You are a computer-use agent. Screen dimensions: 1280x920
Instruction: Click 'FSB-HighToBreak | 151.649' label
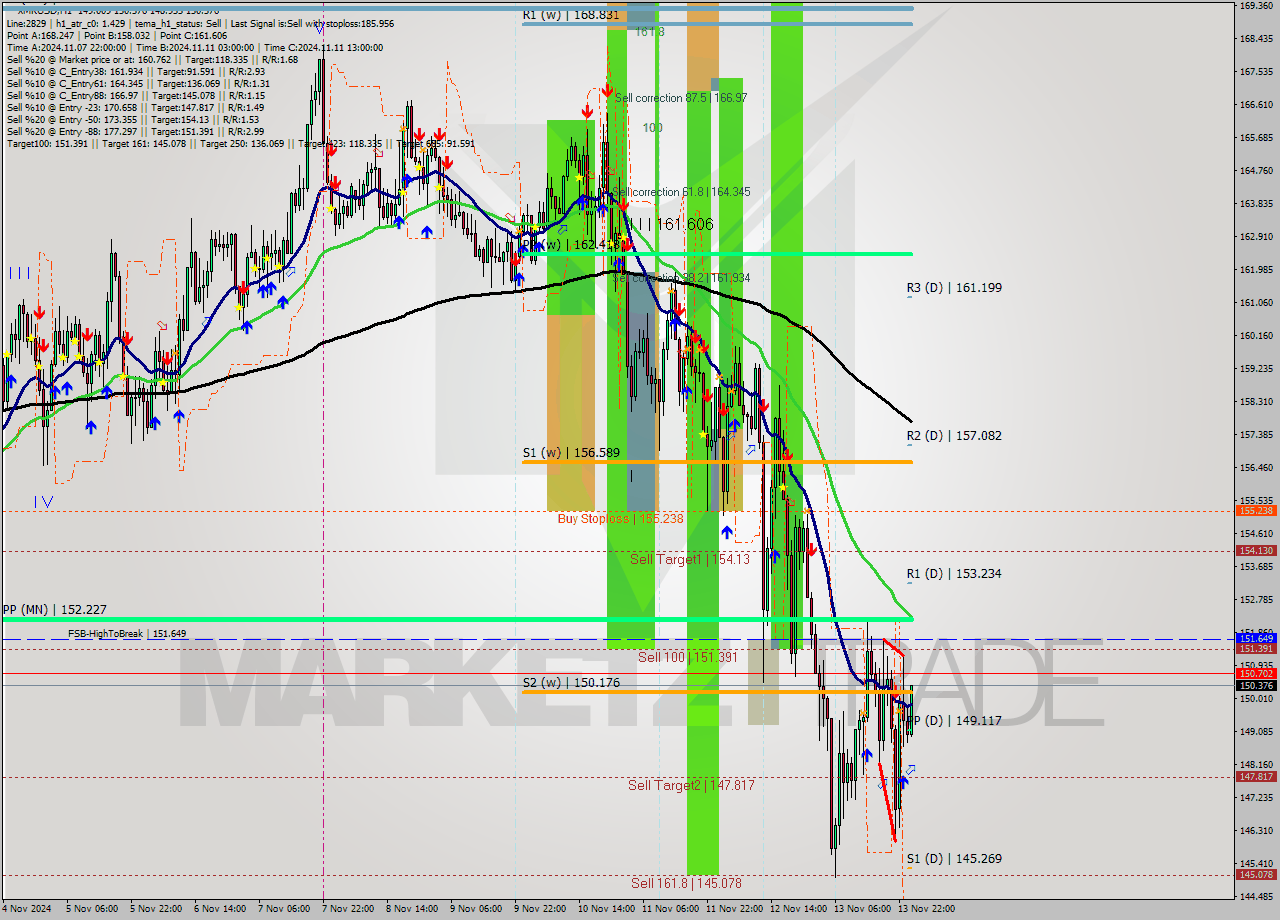127,634
